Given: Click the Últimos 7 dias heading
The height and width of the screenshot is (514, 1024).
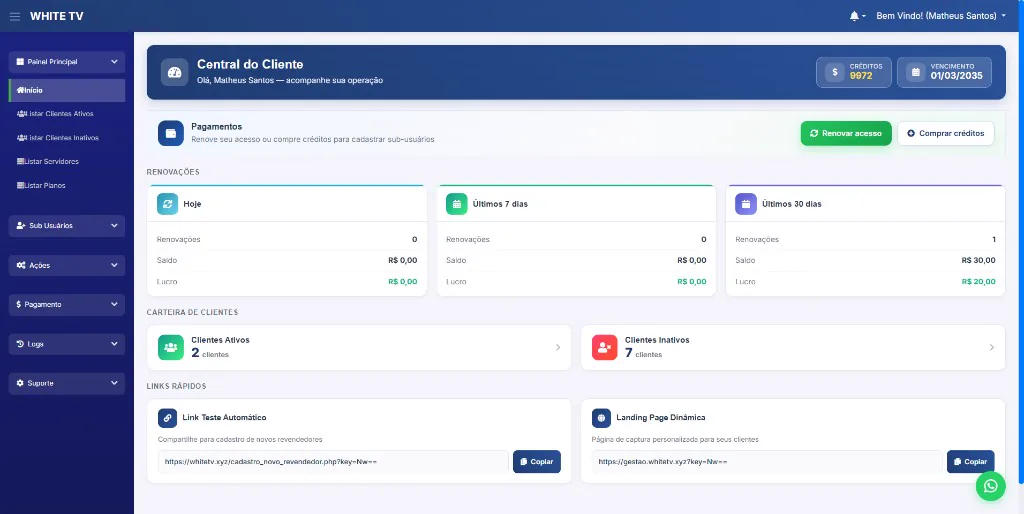Looking at the screenshot, I should (500, 204).
